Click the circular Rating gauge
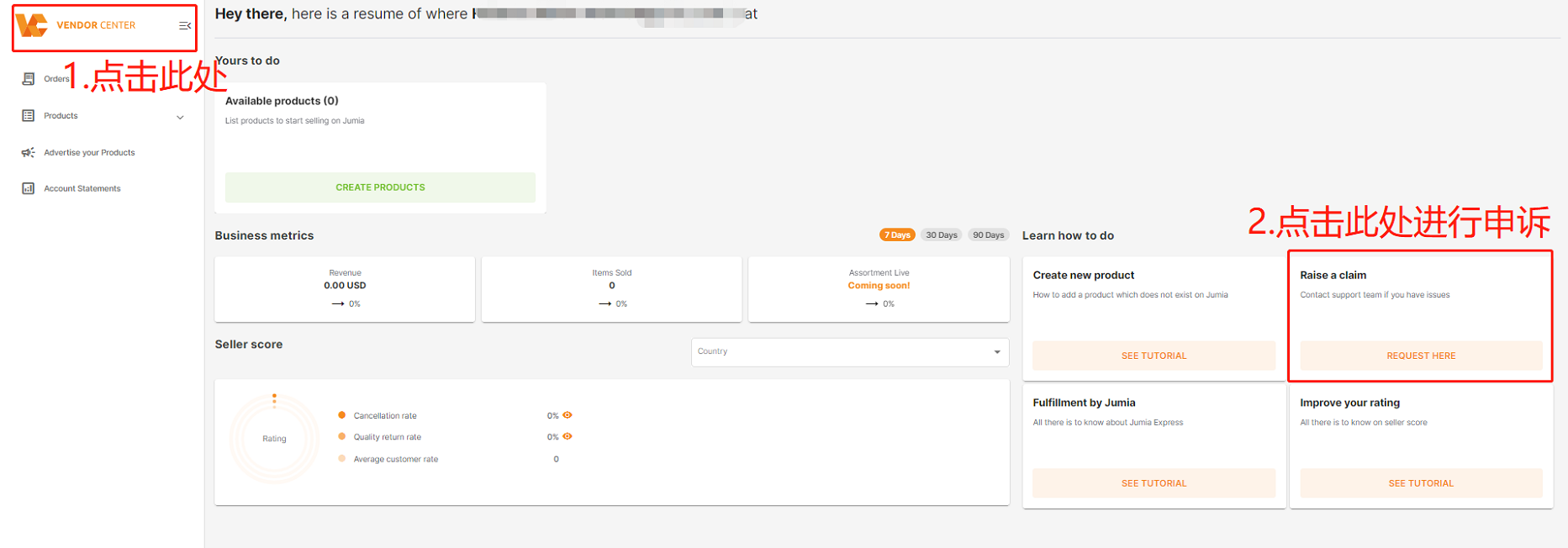This screenshot has width=1568, height=548. [274, 439]
